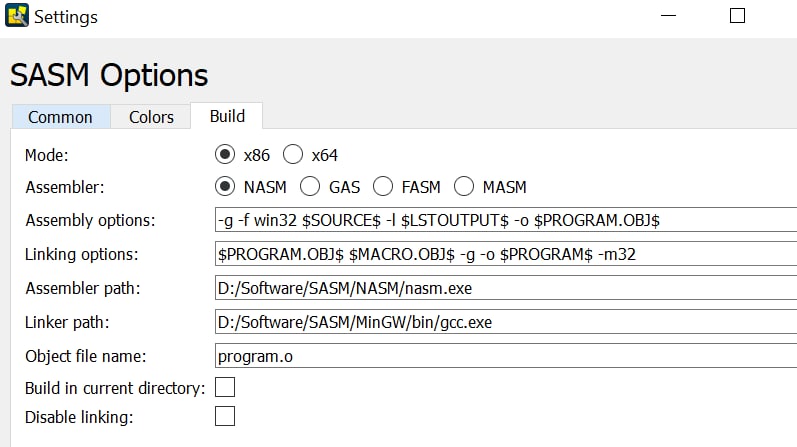Viewport: 797px width, 447px height.
Task: Select the Build tab
Action: coord(227,116)
